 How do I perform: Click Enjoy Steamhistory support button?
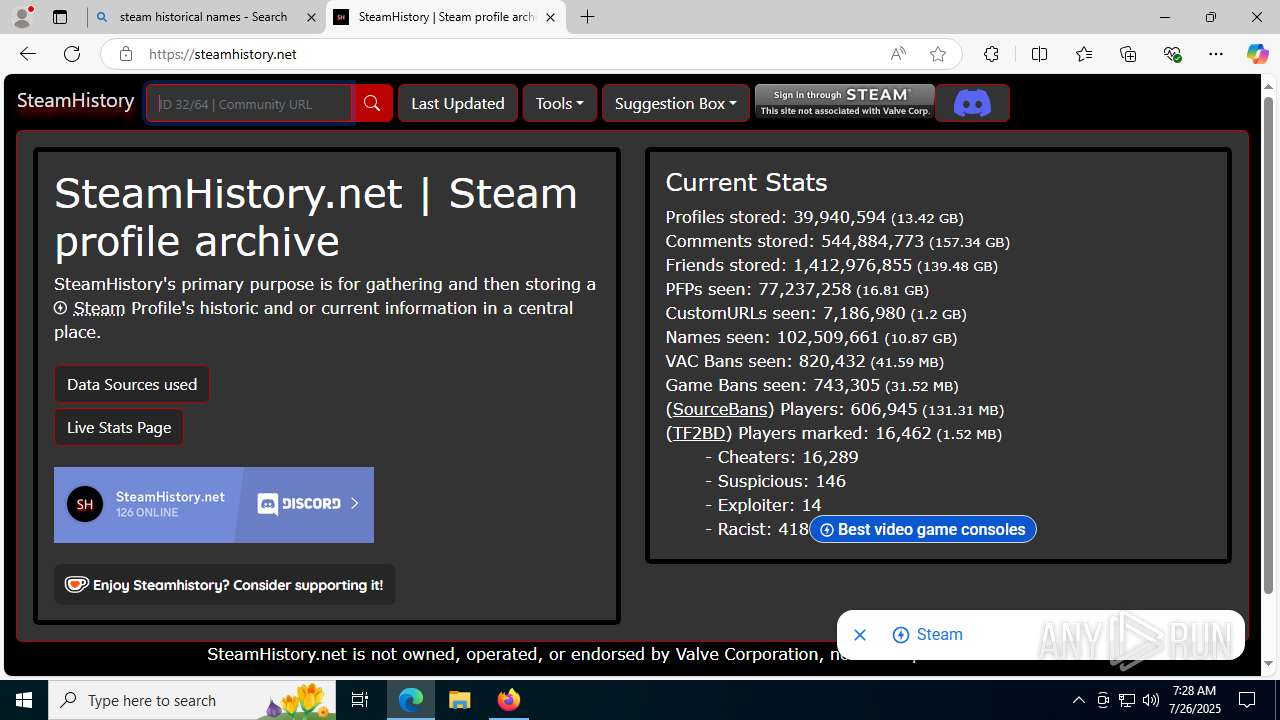click(225, 585)
